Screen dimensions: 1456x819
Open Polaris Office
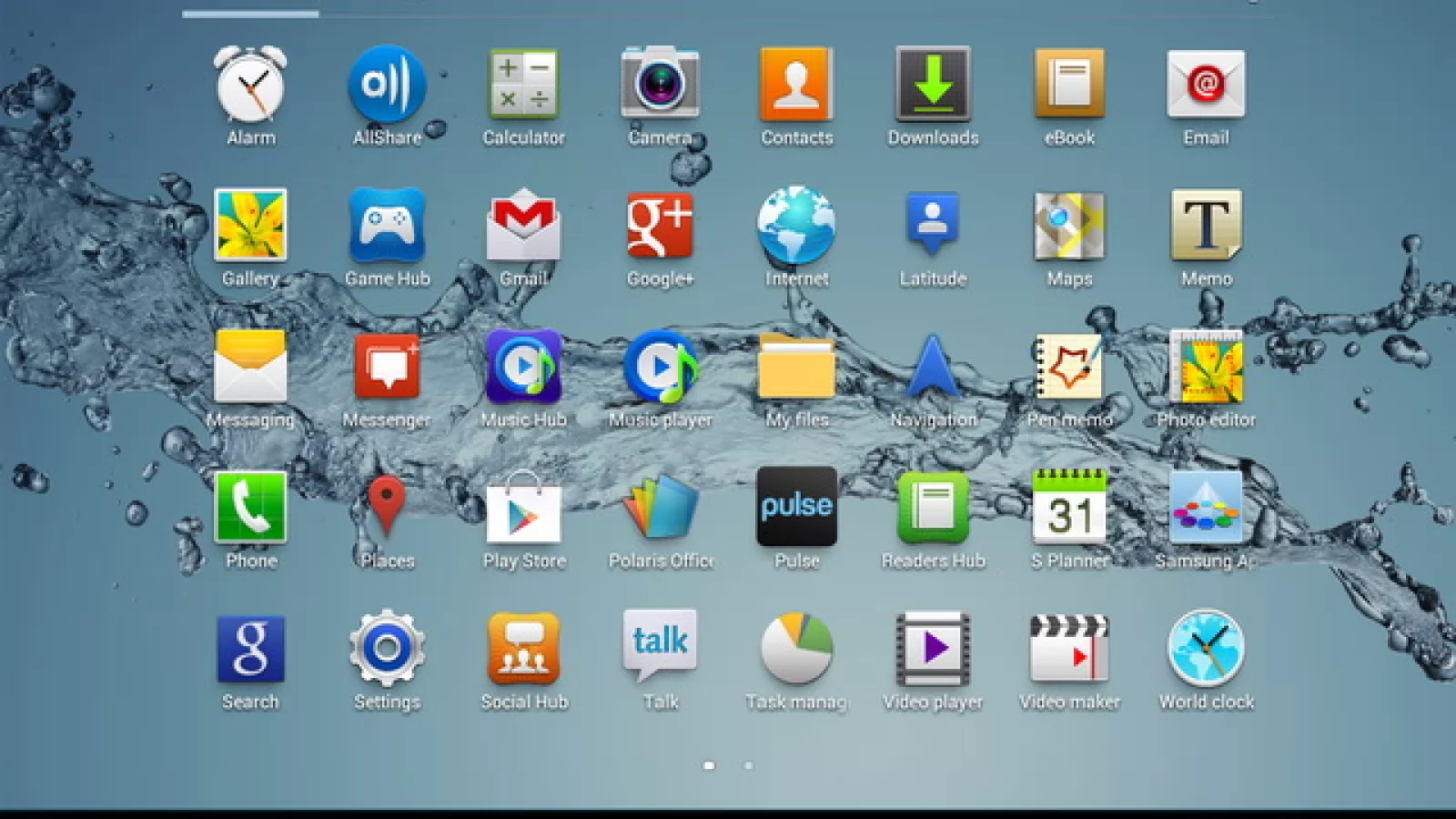click(660, 507)
